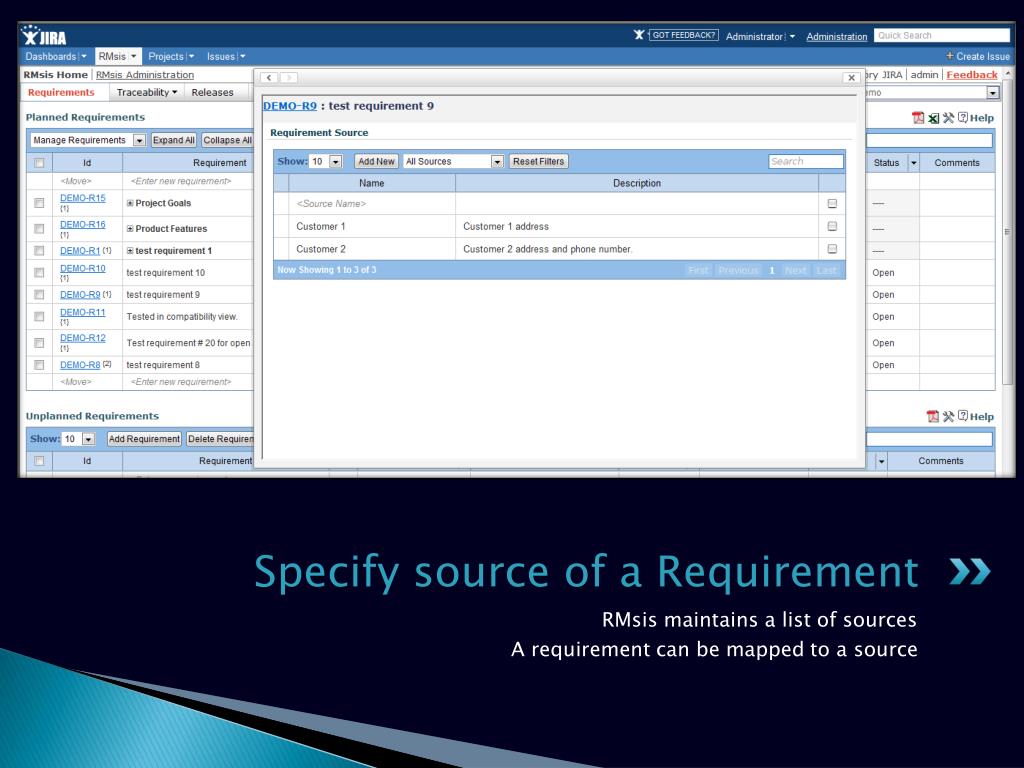Screen dimensions: 1024x768
Task: Tick the checkbox for Customer 1 source
Action: click(832, 226)
